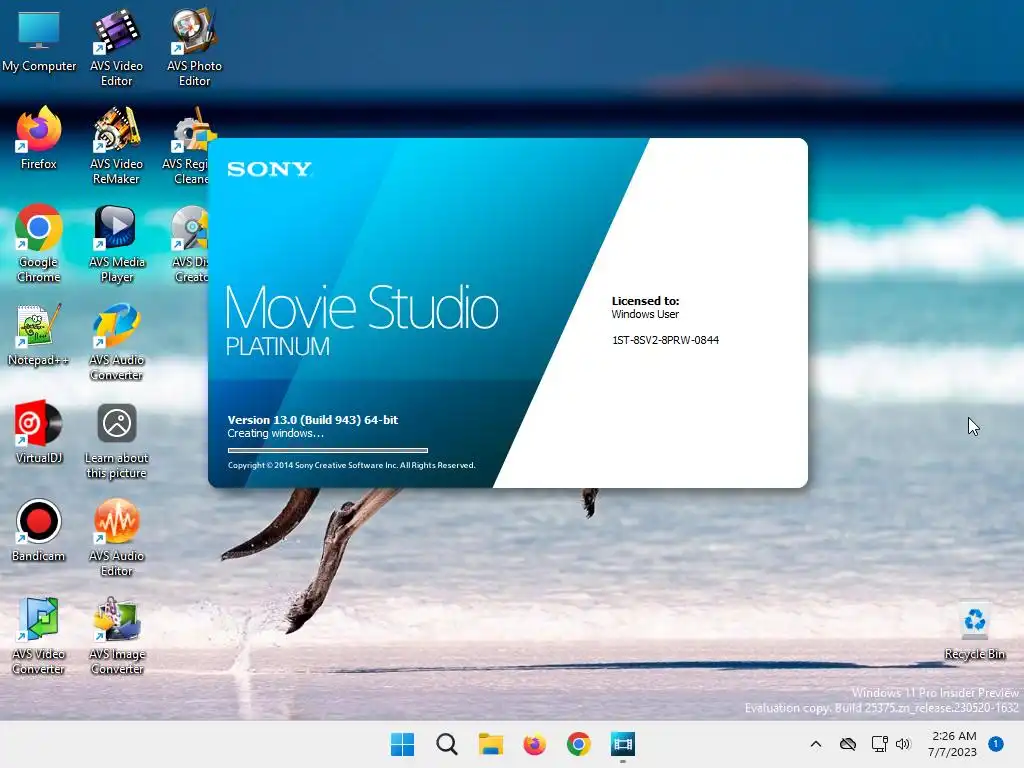
Task: Open the notification badge in tray
Action: [996, 744]
